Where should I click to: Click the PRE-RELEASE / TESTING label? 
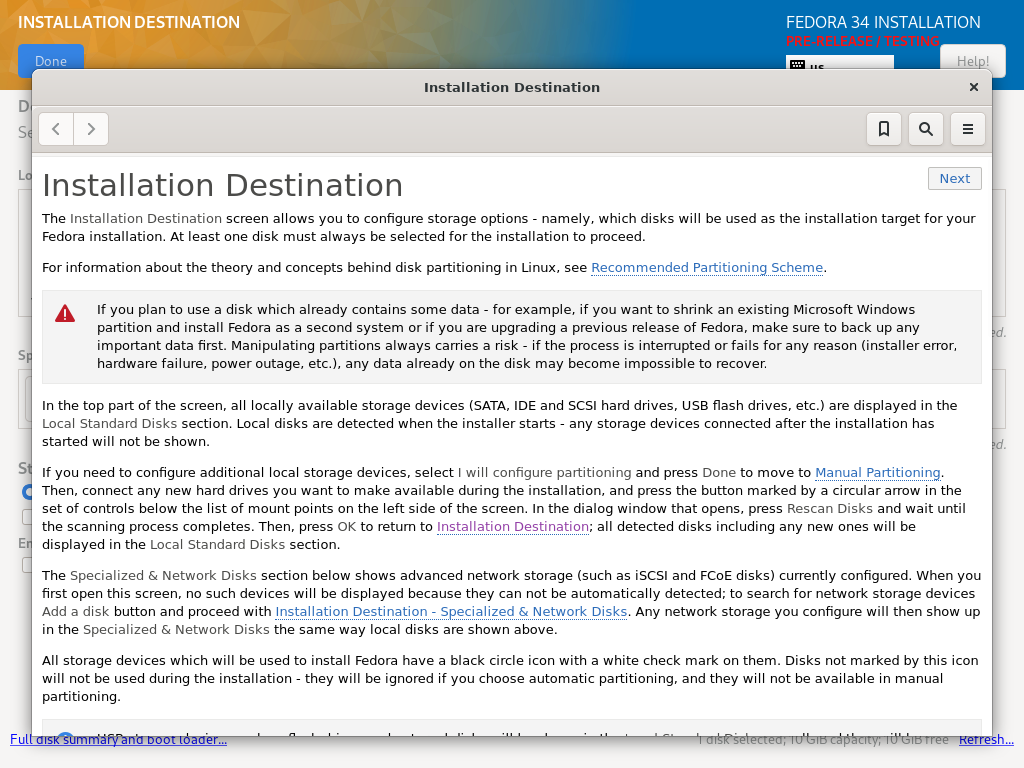click(x=863, y=41)
